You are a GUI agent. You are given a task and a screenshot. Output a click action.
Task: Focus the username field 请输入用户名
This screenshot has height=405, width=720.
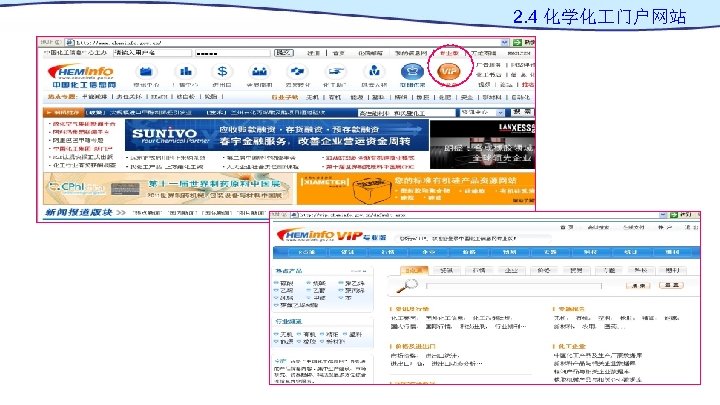point(152,53)
